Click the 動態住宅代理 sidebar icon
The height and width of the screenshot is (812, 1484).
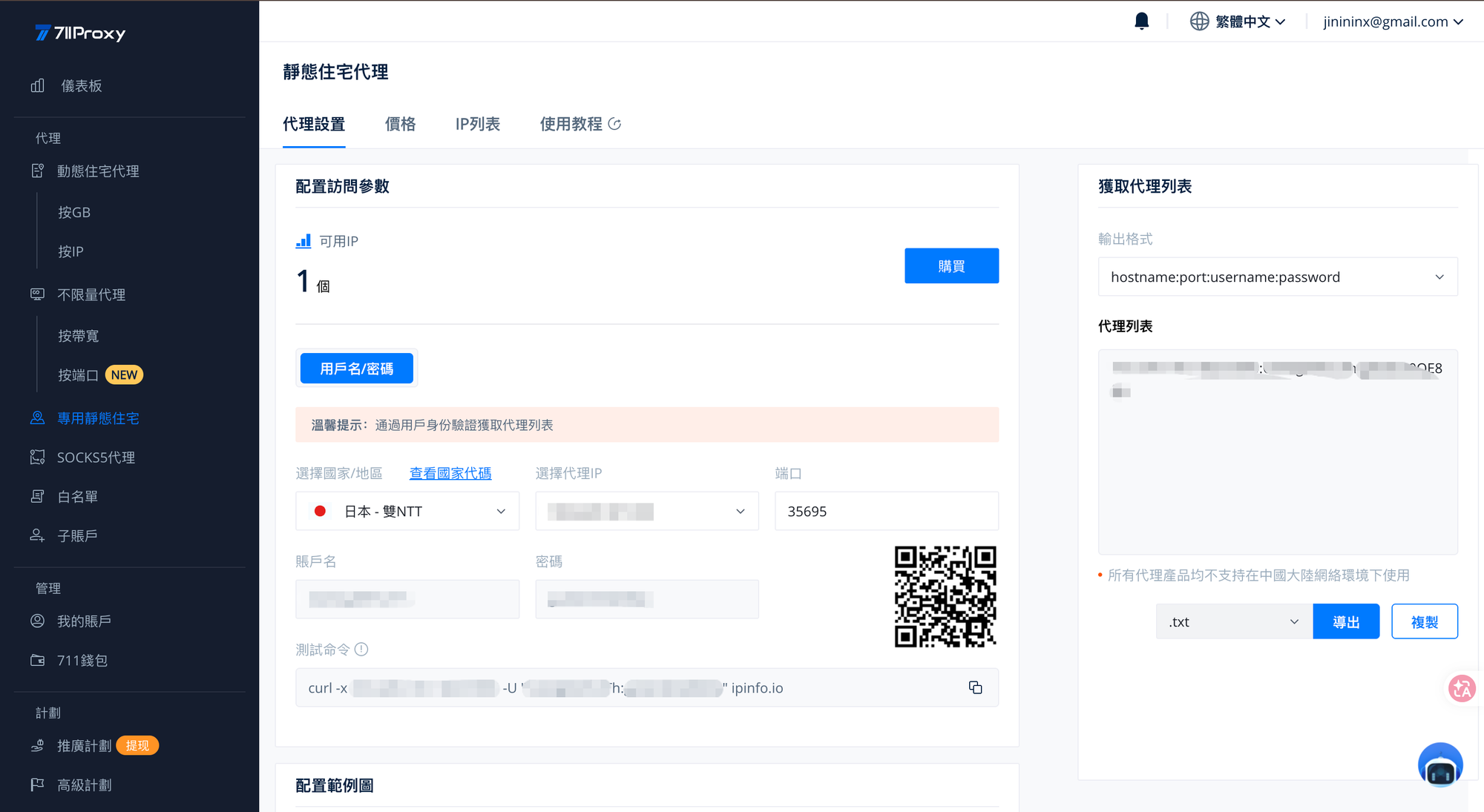tap(38, 171)
